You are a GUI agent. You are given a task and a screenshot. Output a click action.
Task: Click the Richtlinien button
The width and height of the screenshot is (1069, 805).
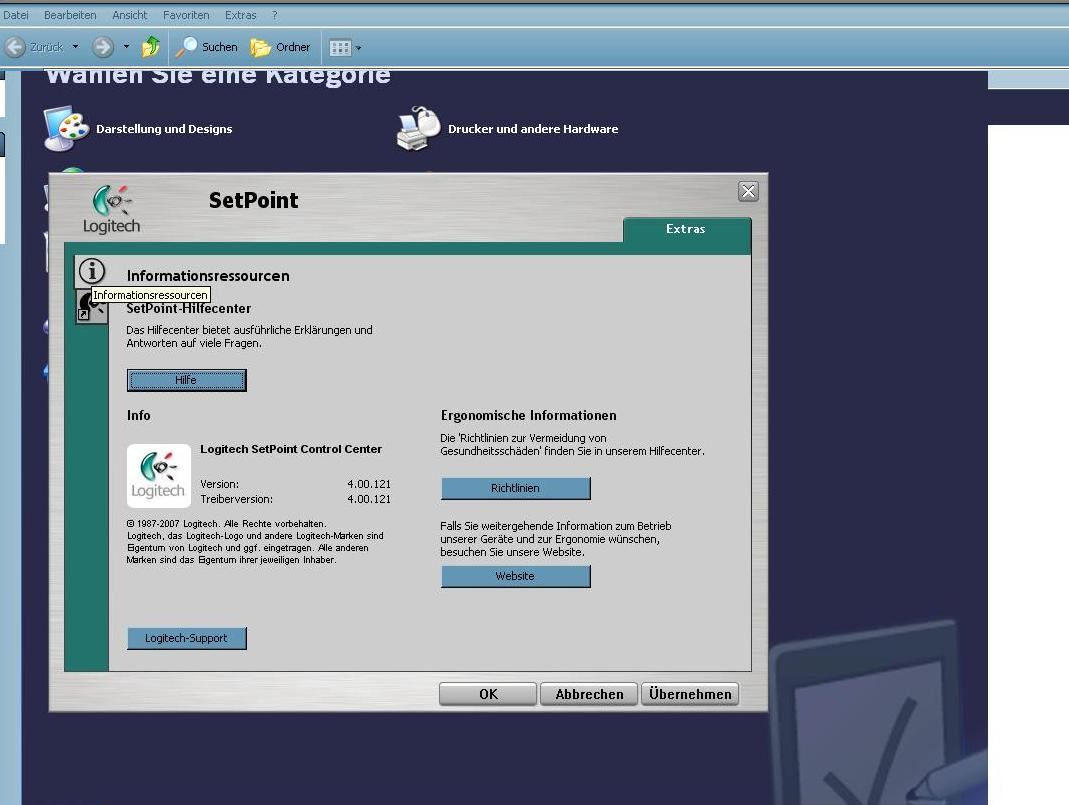515,488
